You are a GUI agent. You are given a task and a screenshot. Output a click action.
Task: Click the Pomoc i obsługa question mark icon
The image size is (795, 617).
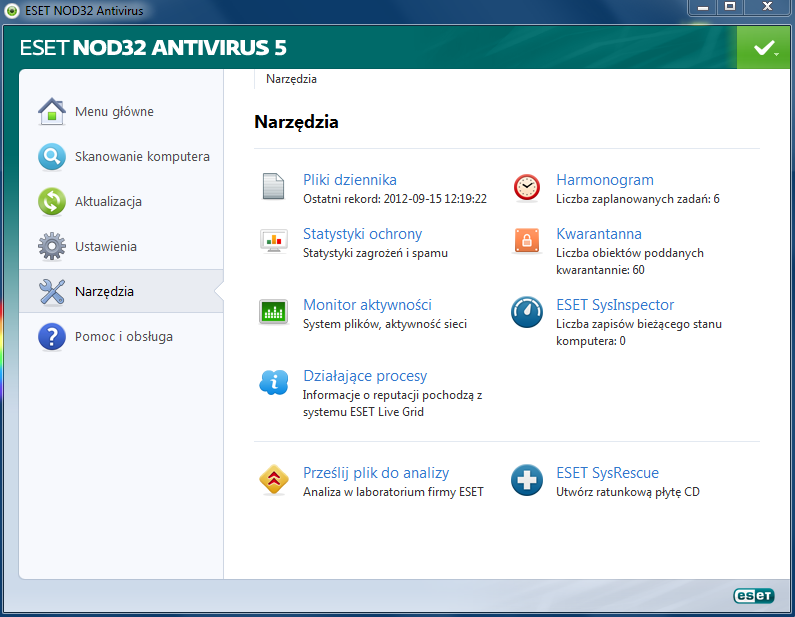[x=52, y=337]
